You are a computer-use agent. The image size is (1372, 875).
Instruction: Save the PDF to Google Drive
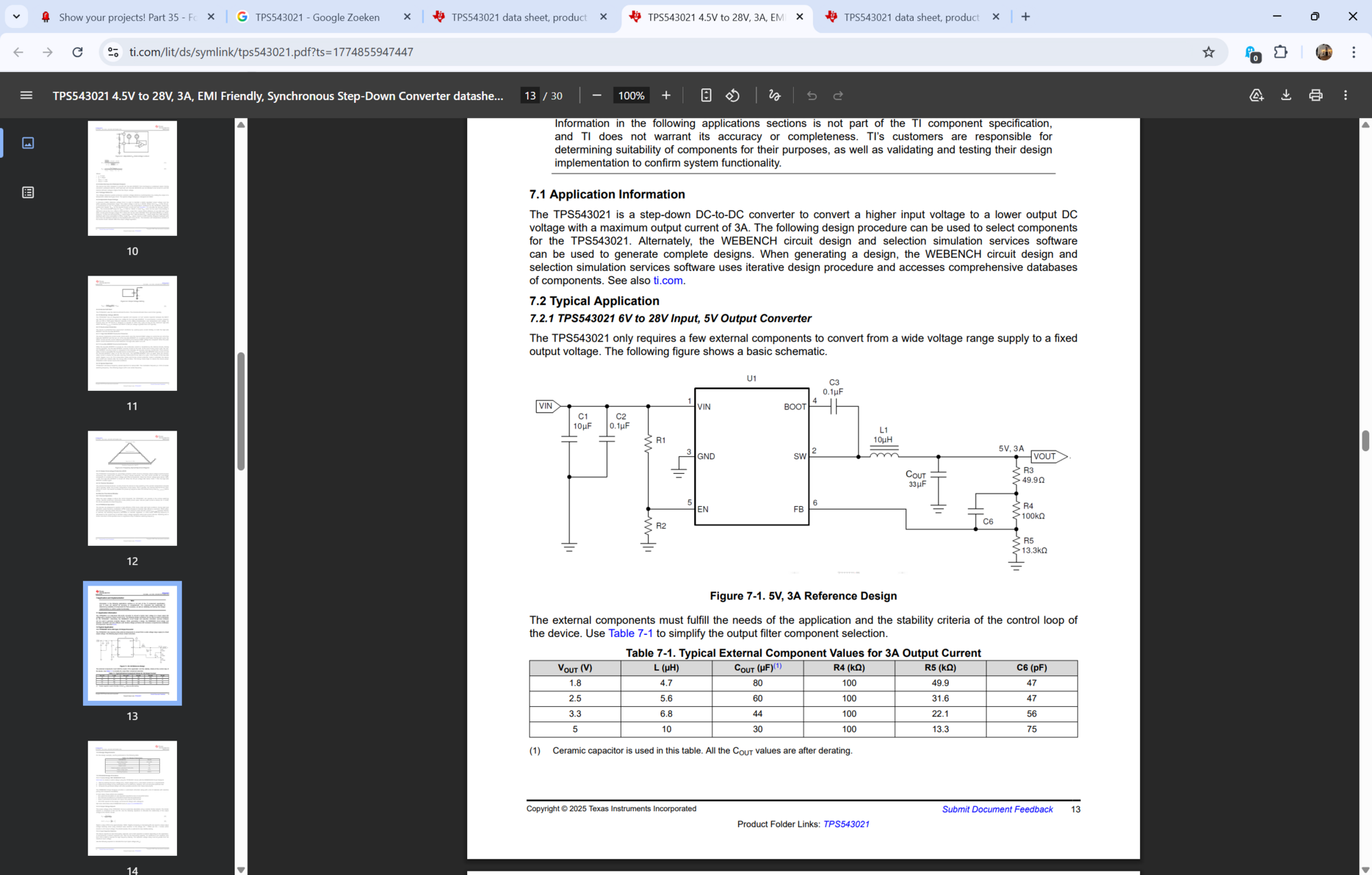(x=1256, y=95)
